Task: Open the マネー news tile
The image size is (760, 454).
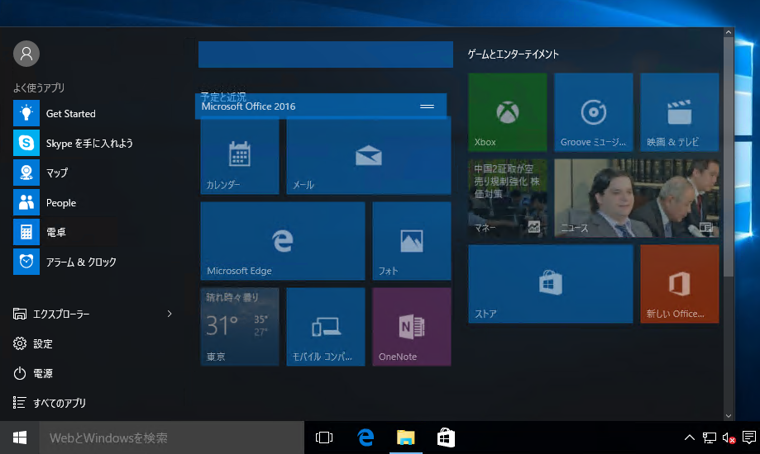Action: (507, 198)
